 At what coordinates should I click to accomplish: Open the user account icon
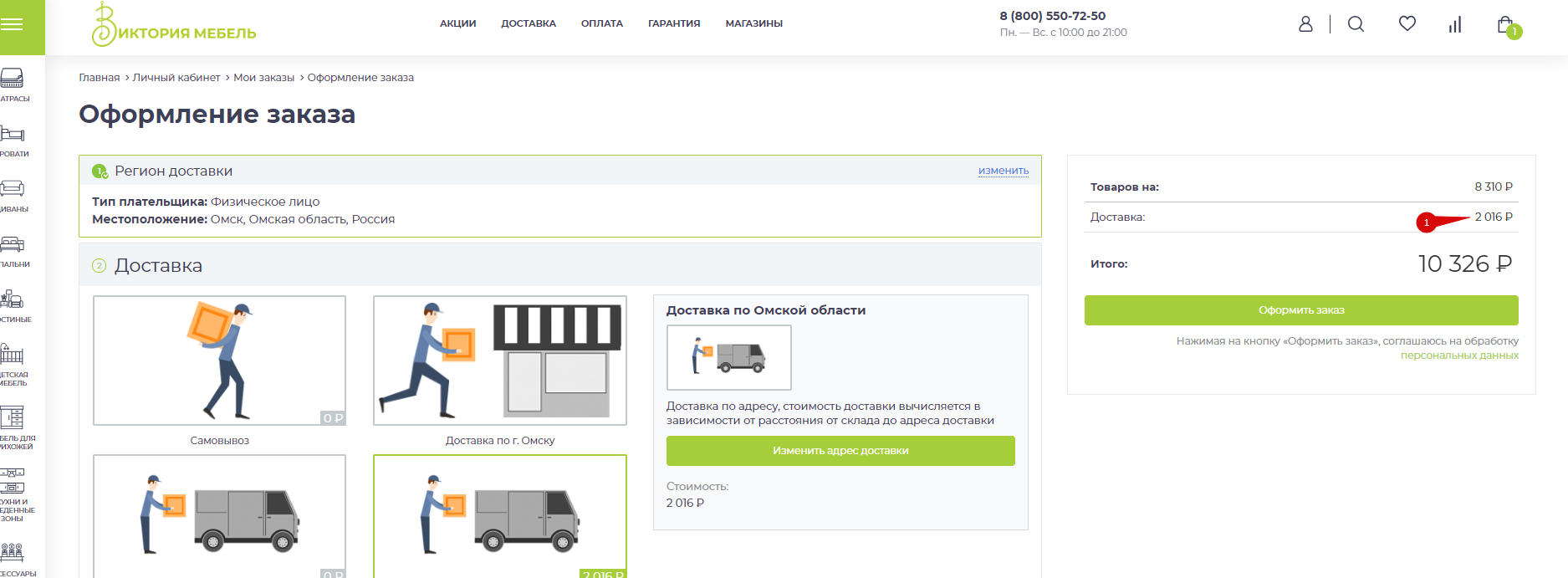(1305, 24)
